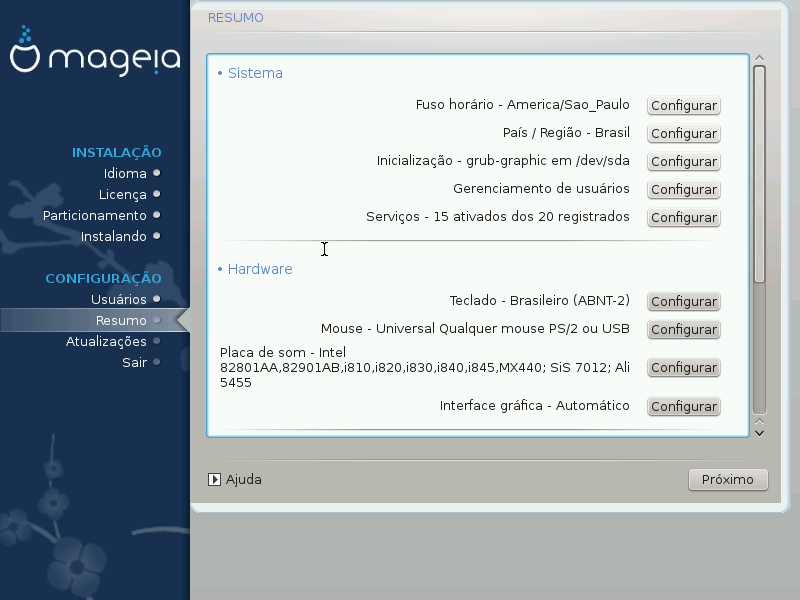Click the Serviços 15 ativados dos 20 text
Image resolution: width=800 pixels, height=600 pixels.
[x=497, y=217]
